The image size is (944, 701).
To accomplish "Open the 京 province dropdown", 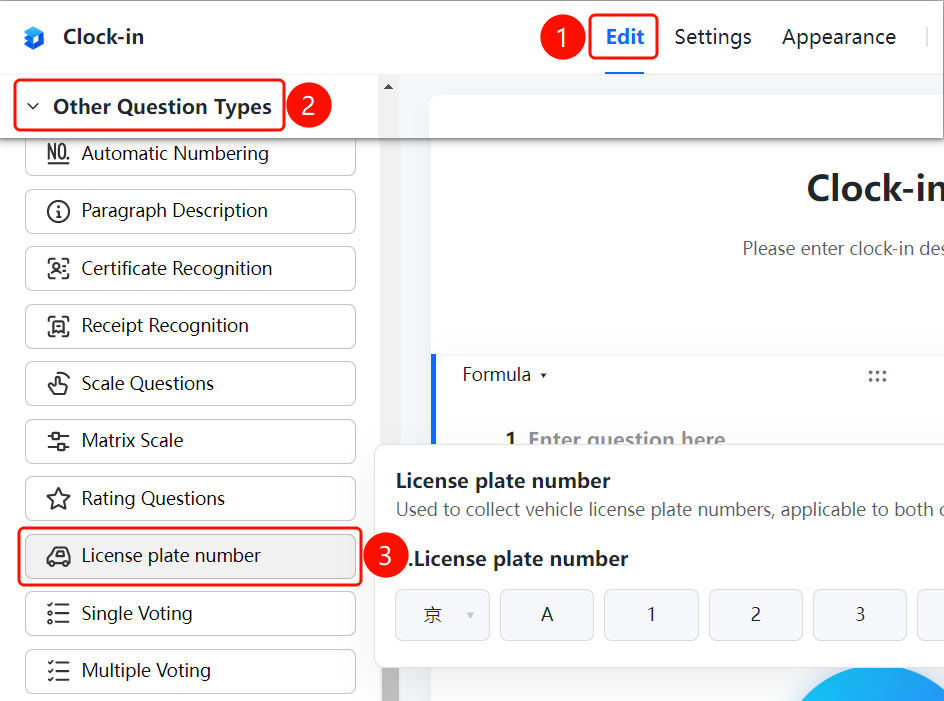I will coord(442,615).
